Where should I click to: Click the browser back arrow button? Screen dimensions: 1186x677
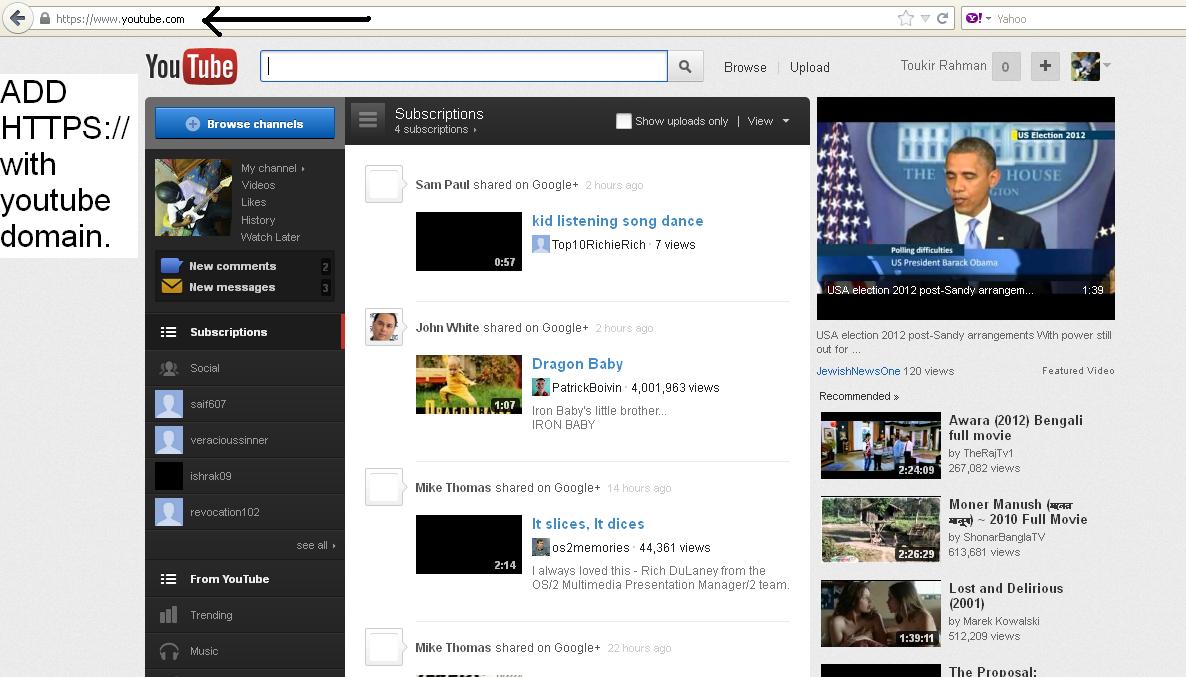coord(17,18)
